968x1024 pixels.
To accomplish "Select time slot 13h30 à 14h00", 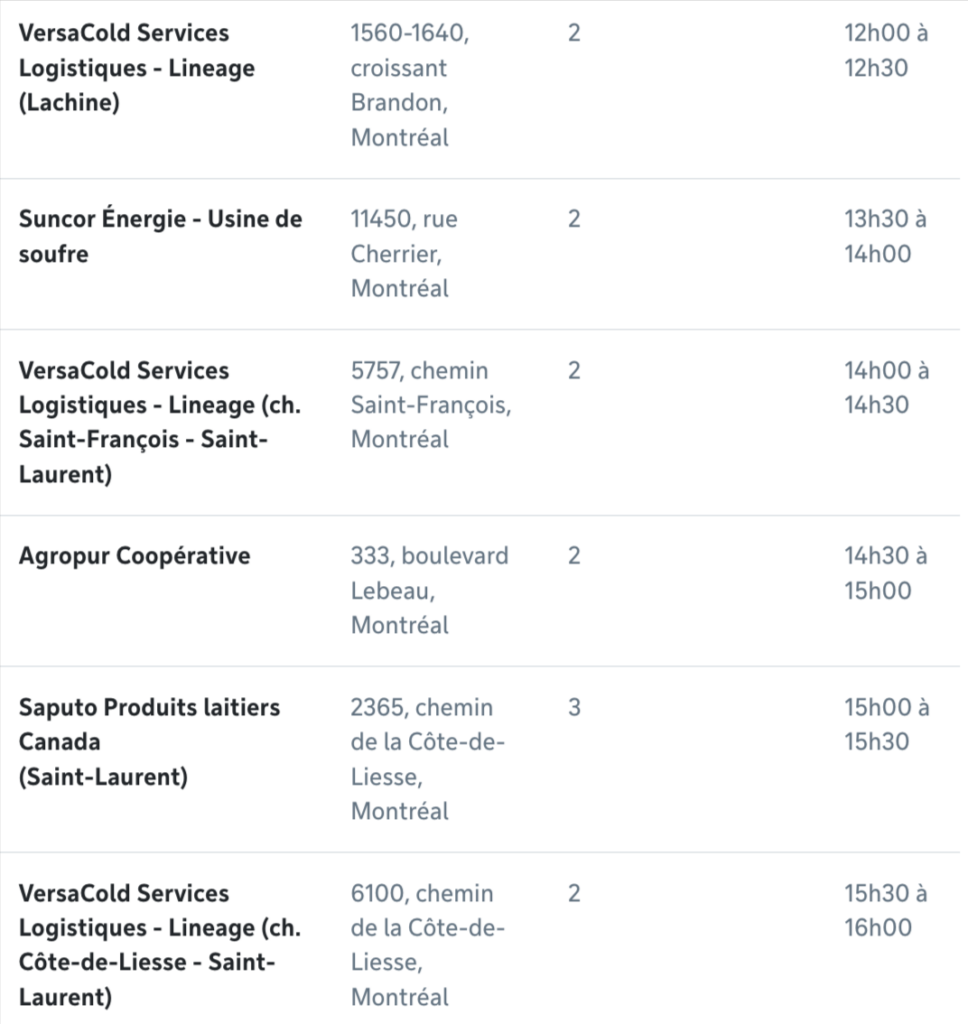I will pos(885,236).
